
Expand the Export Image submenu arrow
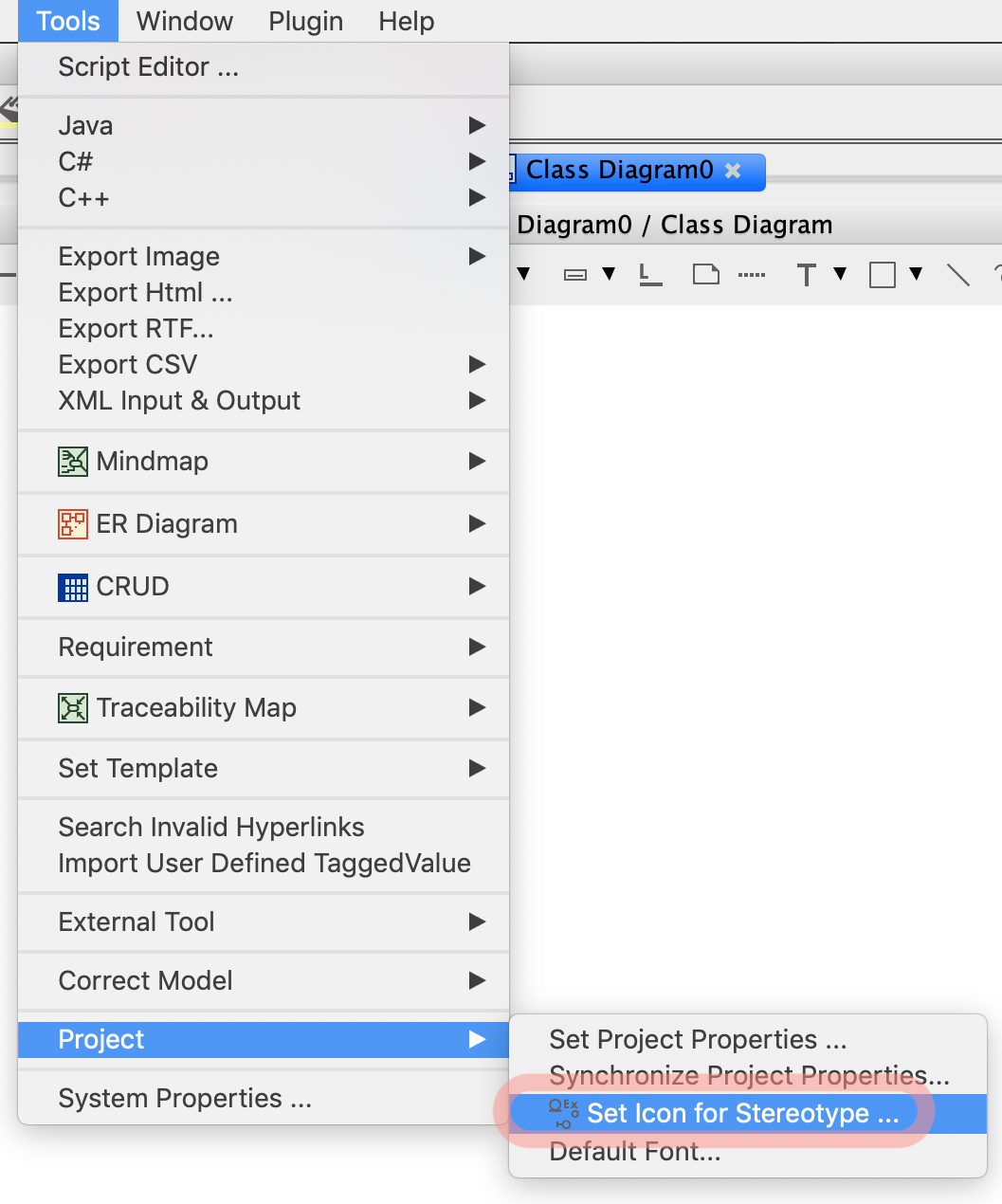(x=477, y=256)
